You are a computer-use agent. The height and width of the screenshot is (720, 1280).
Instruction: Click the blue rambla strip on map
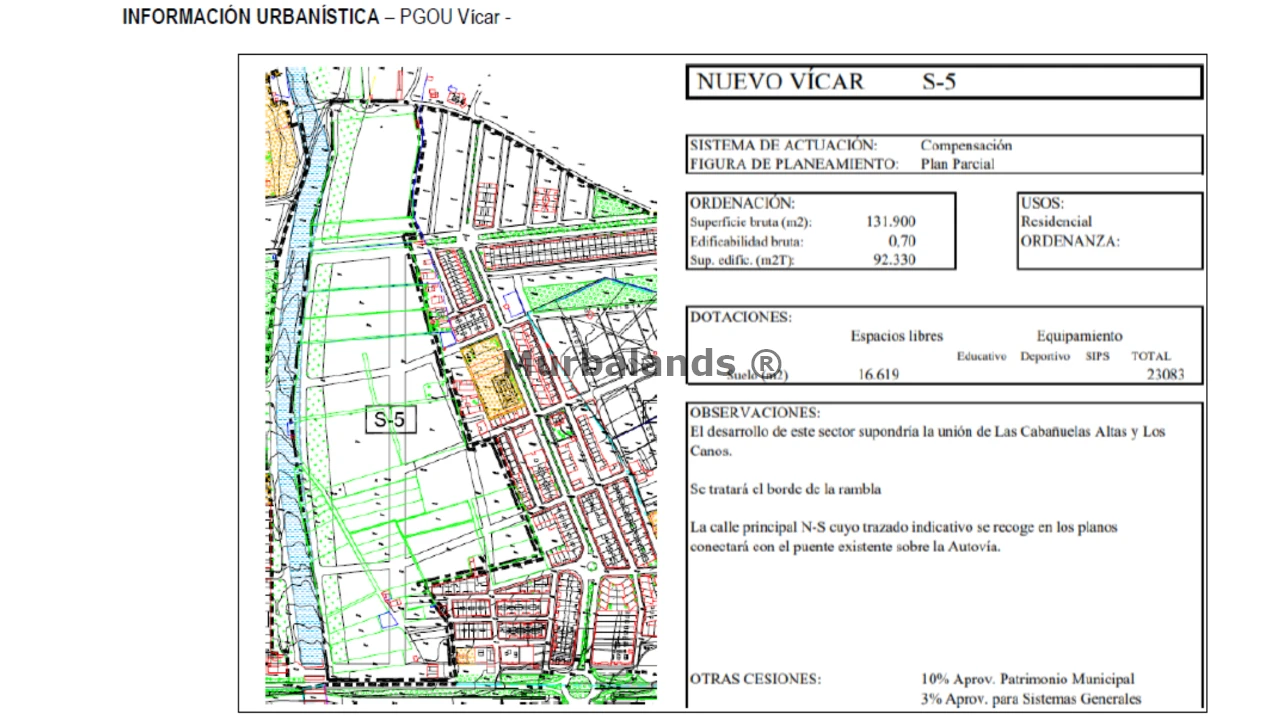299,400
